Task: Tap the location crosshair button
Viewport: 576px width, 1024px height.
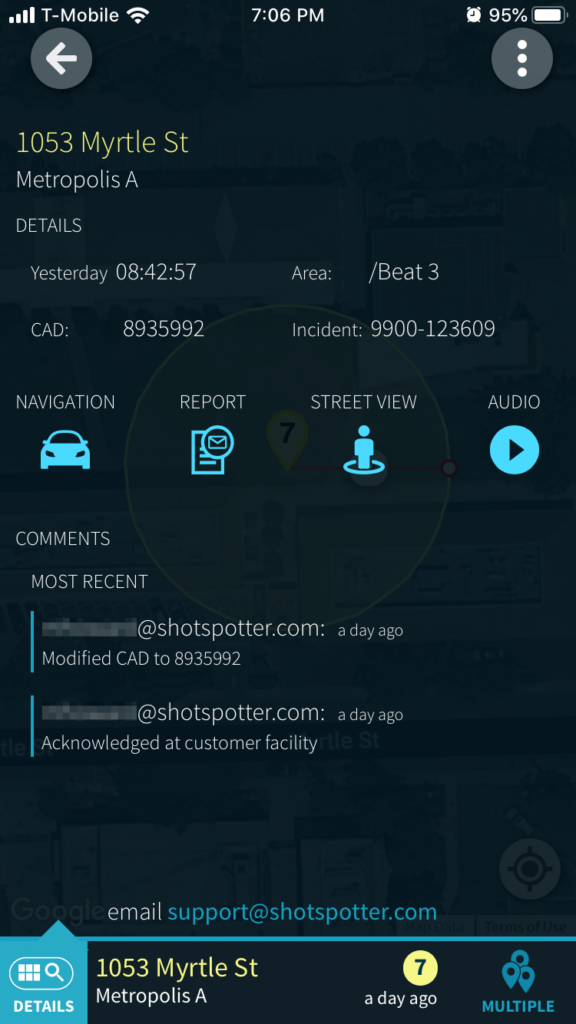Action: [530, 869]
